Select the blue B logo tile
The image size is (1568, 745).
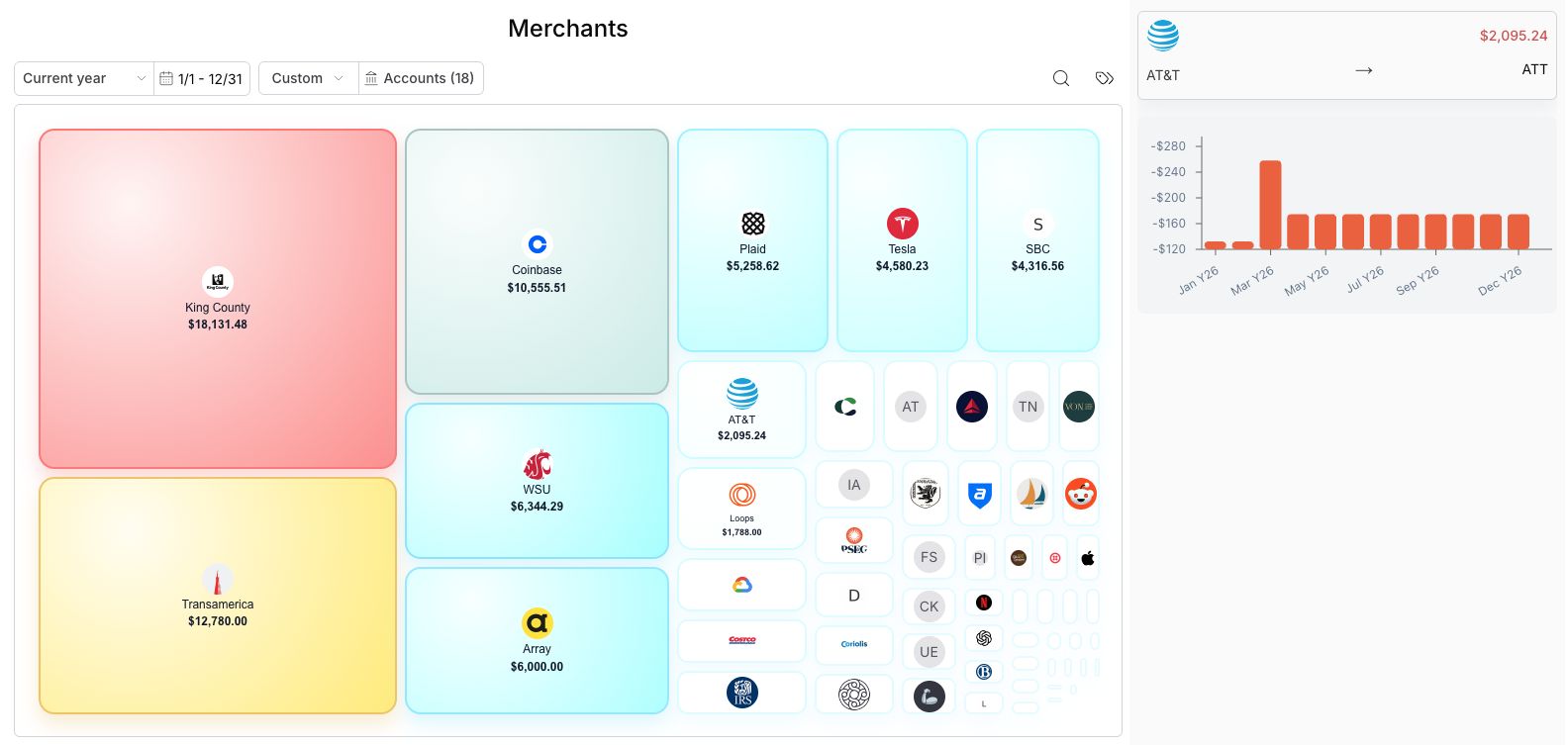coord(984,672)
